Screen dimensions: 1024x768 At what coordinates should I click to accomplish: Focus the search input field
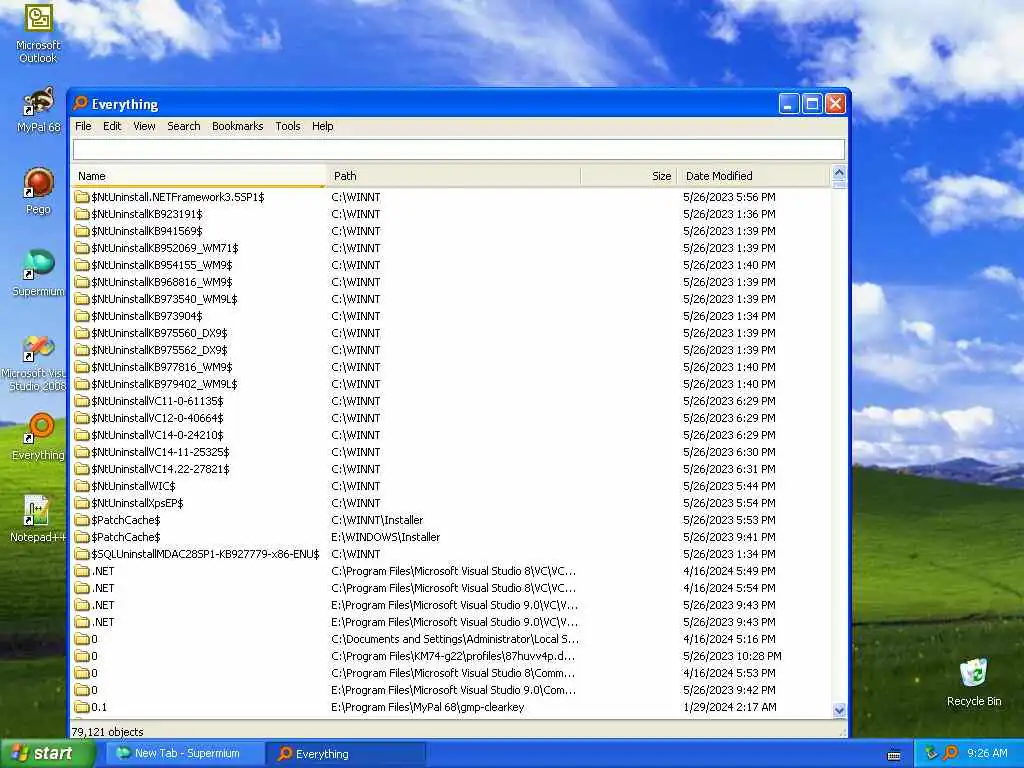coord(458,150)
